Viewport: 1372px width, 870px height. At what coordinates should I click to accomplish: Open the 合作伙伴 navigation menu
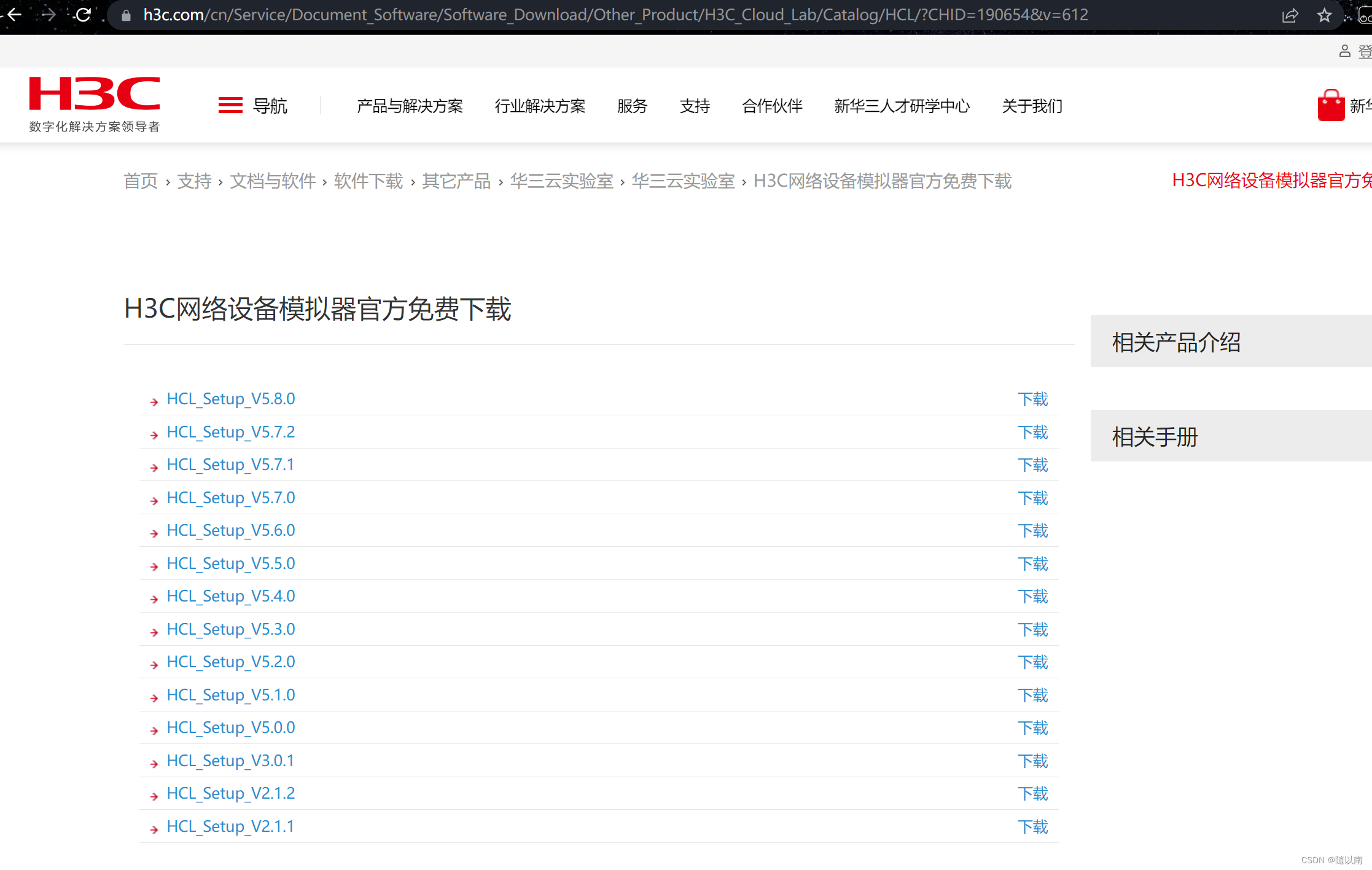[772, 106]
